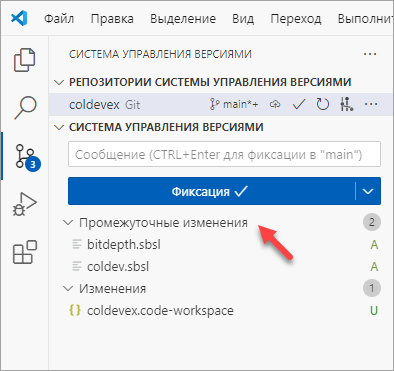Collapse the Промежуточные изменения group
Screen dimensions: 394x371
(68, 222)
